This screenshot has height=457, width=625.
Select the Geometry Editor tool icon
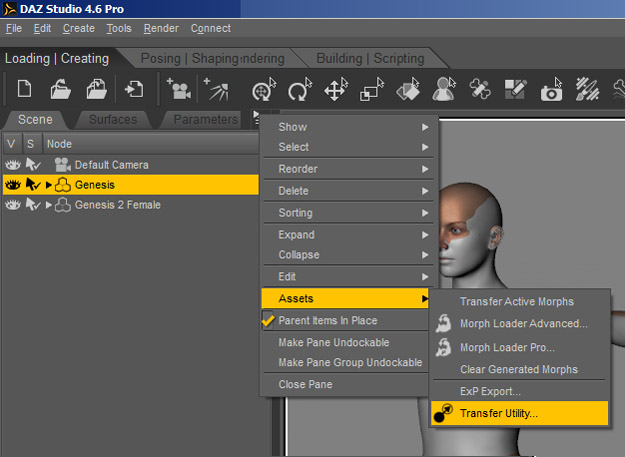click(515, 89)
